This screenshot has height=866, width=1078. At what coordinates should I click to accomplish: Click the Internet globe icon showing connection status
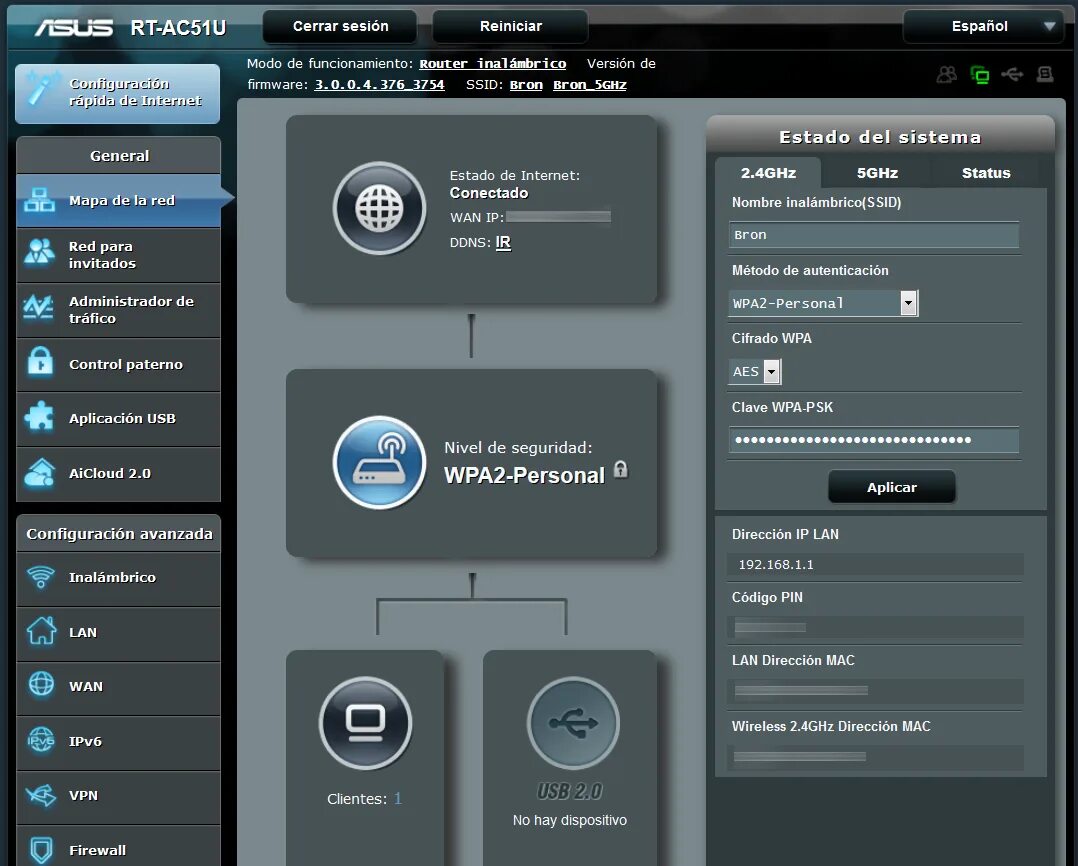[x=380, y=208]
